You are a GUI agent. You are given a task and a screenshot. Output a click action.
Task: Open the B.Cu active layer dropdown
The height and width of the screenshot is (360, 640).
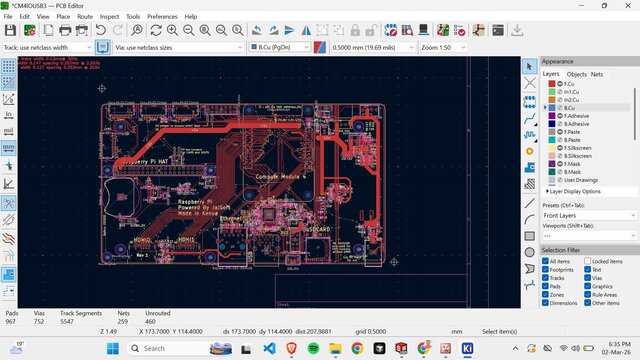[280, 47]
